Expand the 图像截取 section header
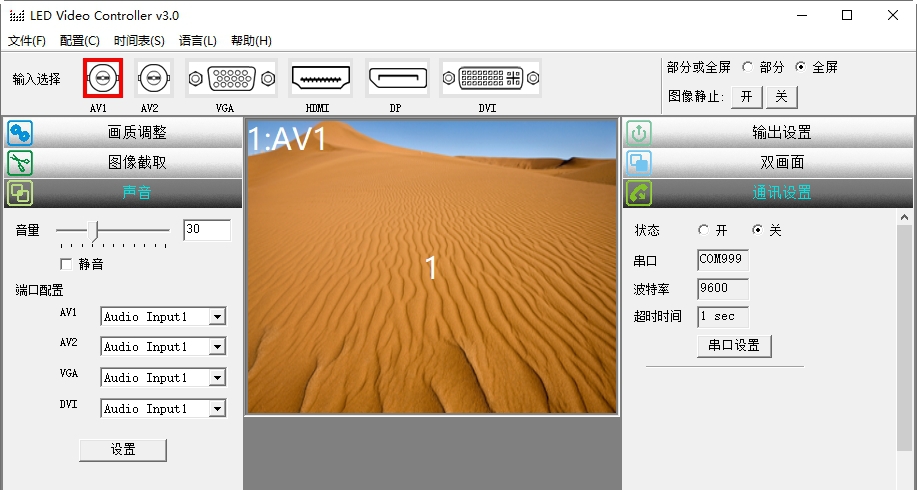 click(123, 163)
